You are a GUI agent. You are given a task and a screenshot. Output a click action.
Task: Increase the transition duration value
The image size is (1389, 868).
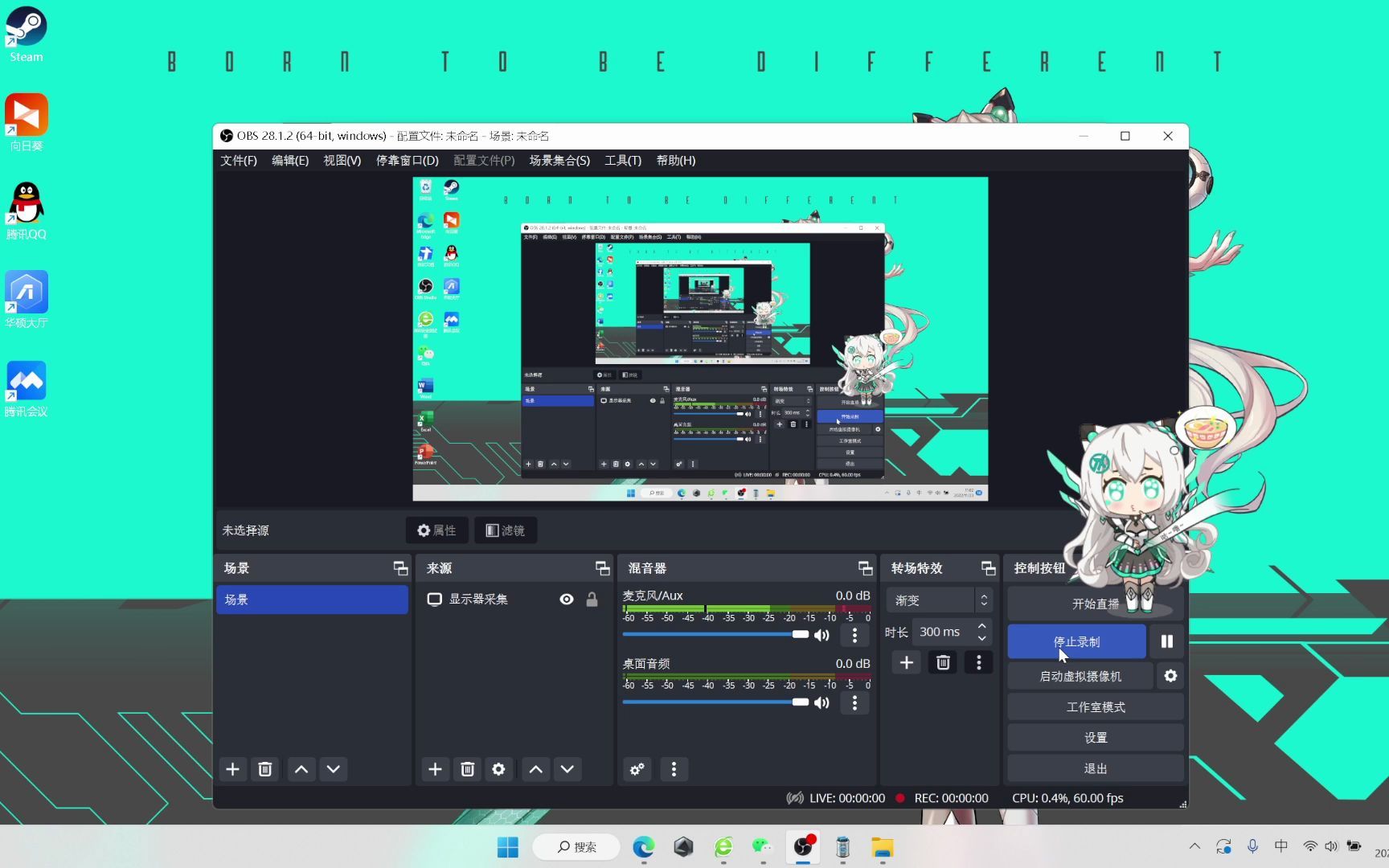tap(982, 626)
